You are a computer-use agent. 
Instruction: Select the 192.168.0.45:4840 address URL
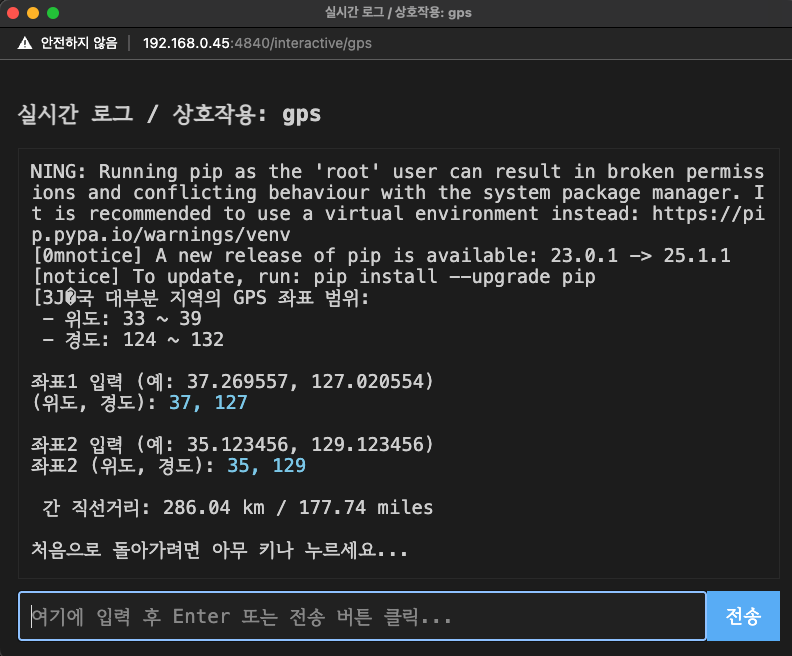point(257,43)
